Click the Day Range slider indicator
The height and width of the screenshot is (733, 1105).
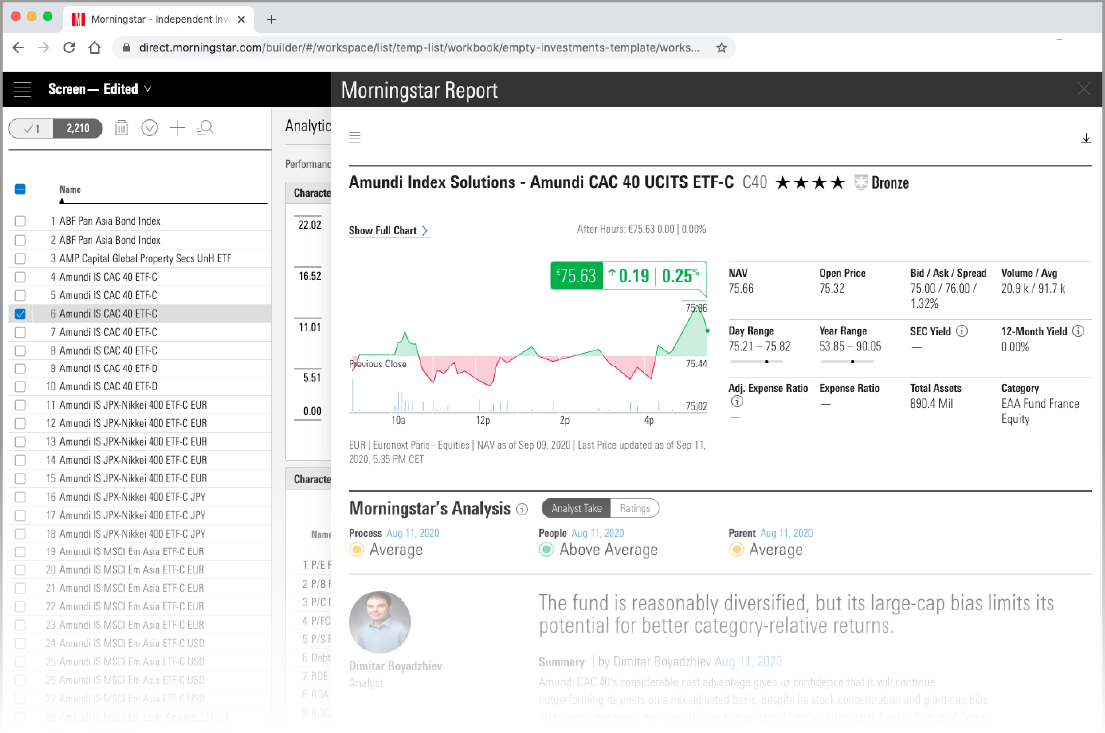point(766,360)
